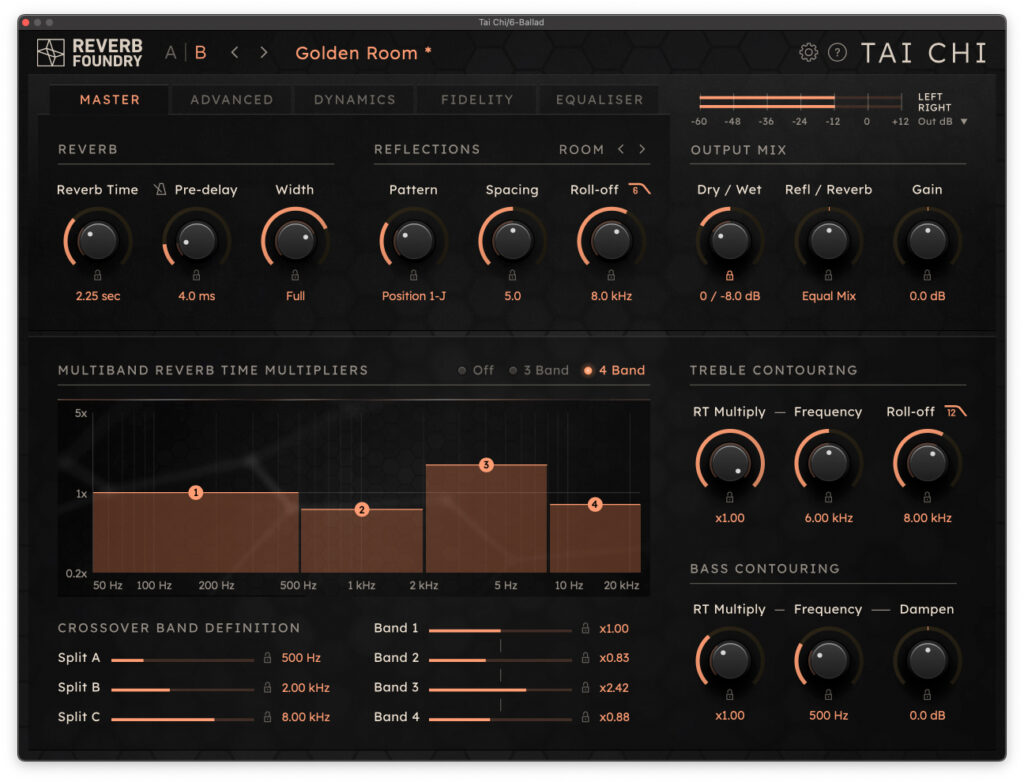The height and width of the screenshot is (782, 1024).
Task: Lock the Pattern knob
Action: pyautogui.click(x=413, y=275)
